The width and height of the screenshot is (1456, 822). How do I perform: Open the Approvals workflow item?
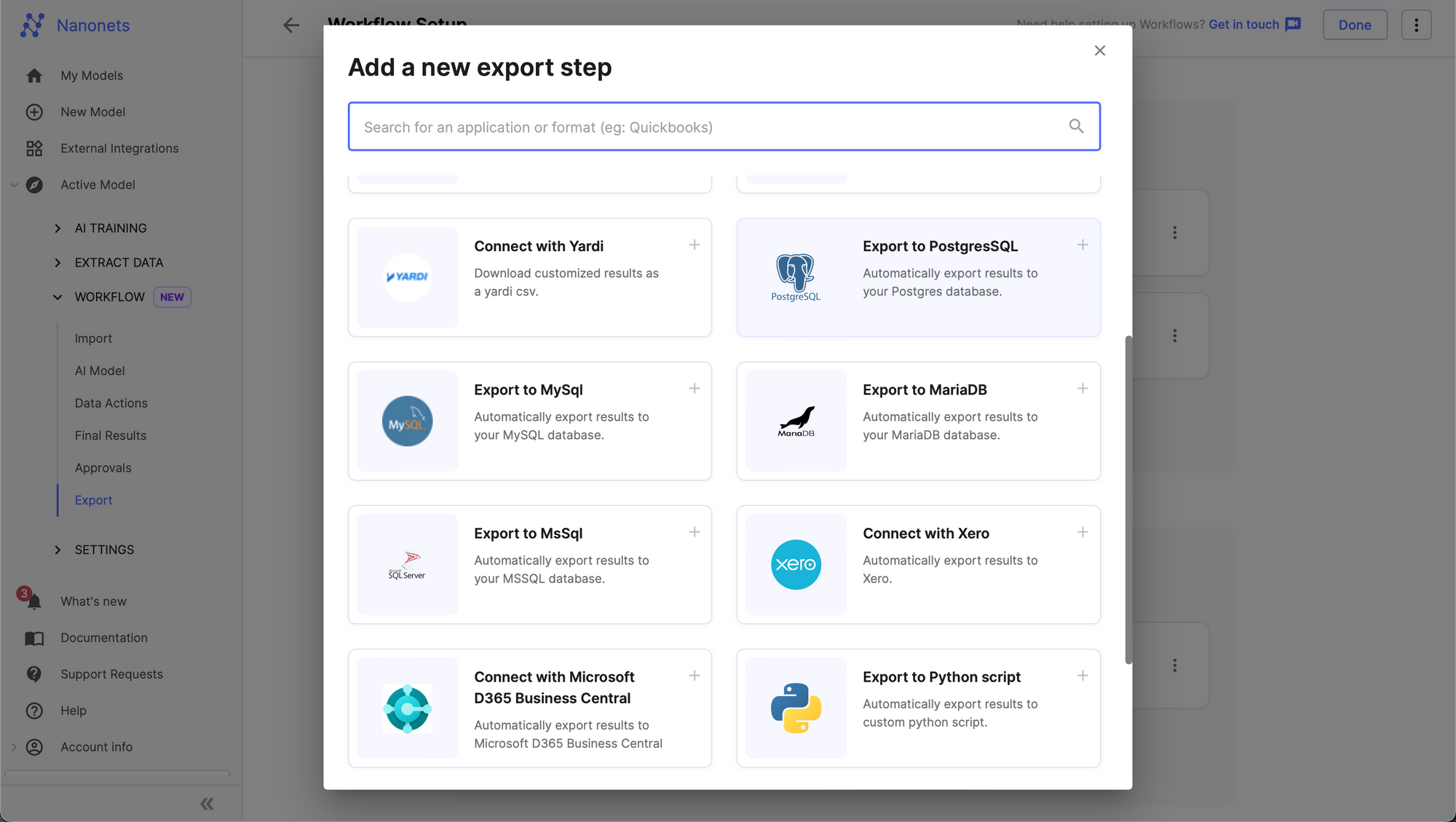103,468
